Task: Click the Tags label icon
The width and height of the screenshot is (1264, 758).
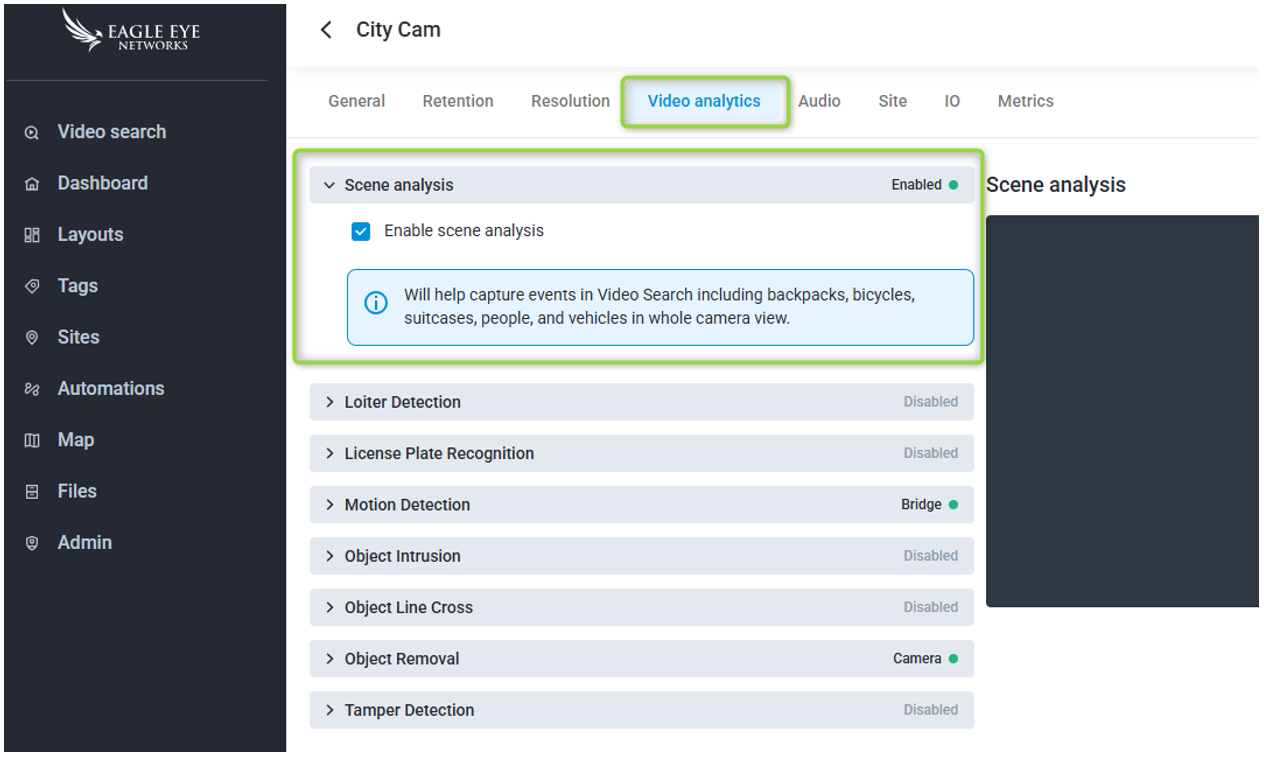Action: pos(32,286)
